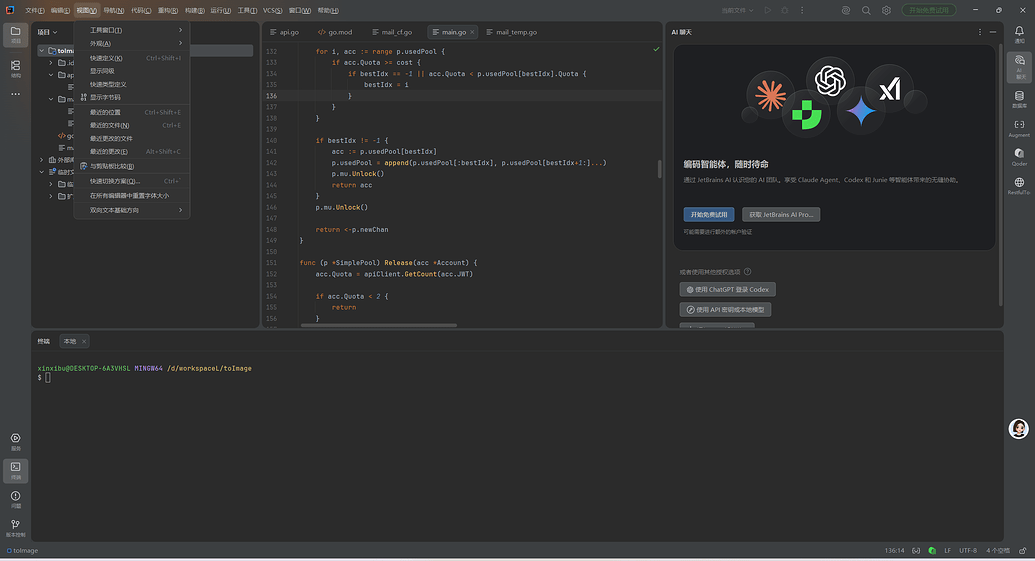Expand the bidi text base direction (双向文本基础方向) submenu

tap(132, 210)
